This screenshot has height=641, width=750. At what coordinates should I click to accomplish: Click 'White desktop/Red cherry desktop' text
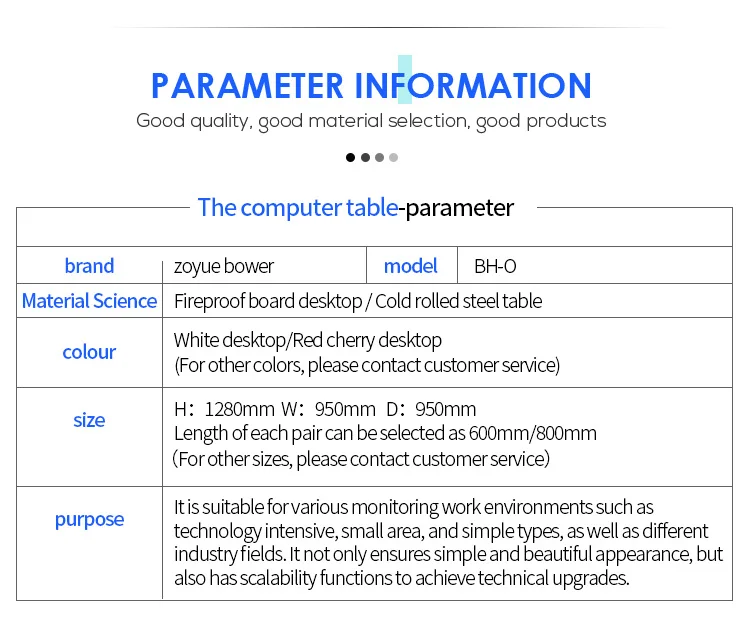pyautogui.click(x=308, y=340)
